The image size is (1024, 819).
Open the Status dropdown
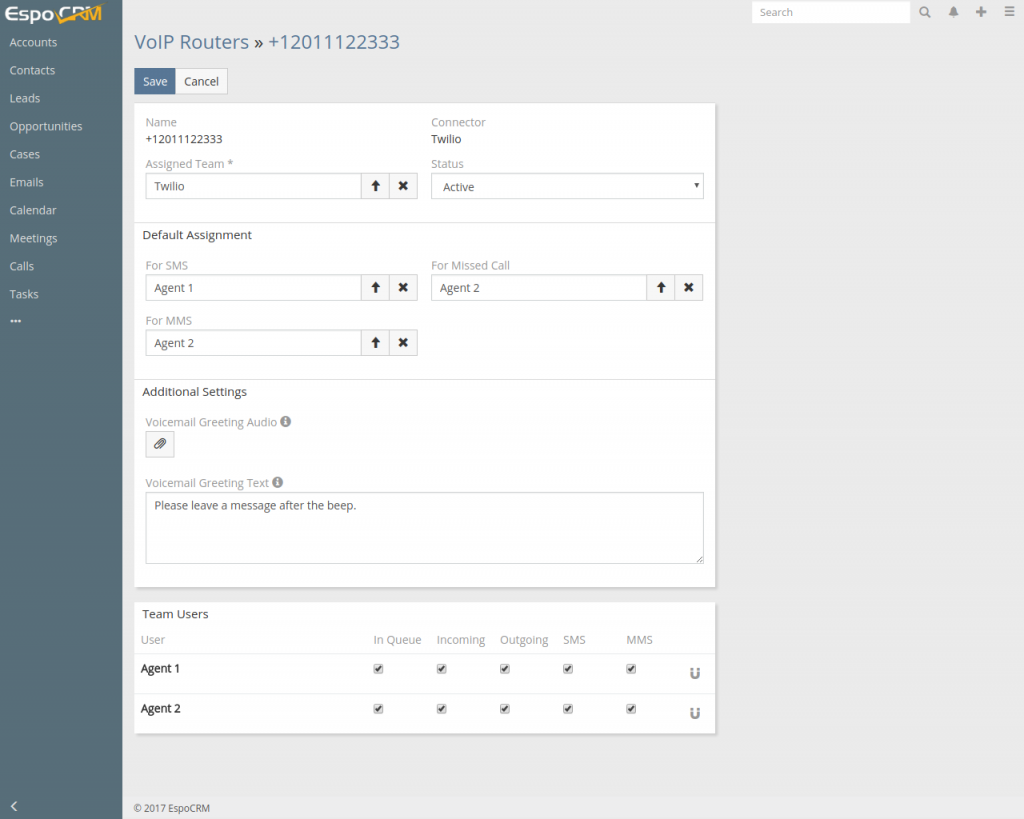(567, 186)
